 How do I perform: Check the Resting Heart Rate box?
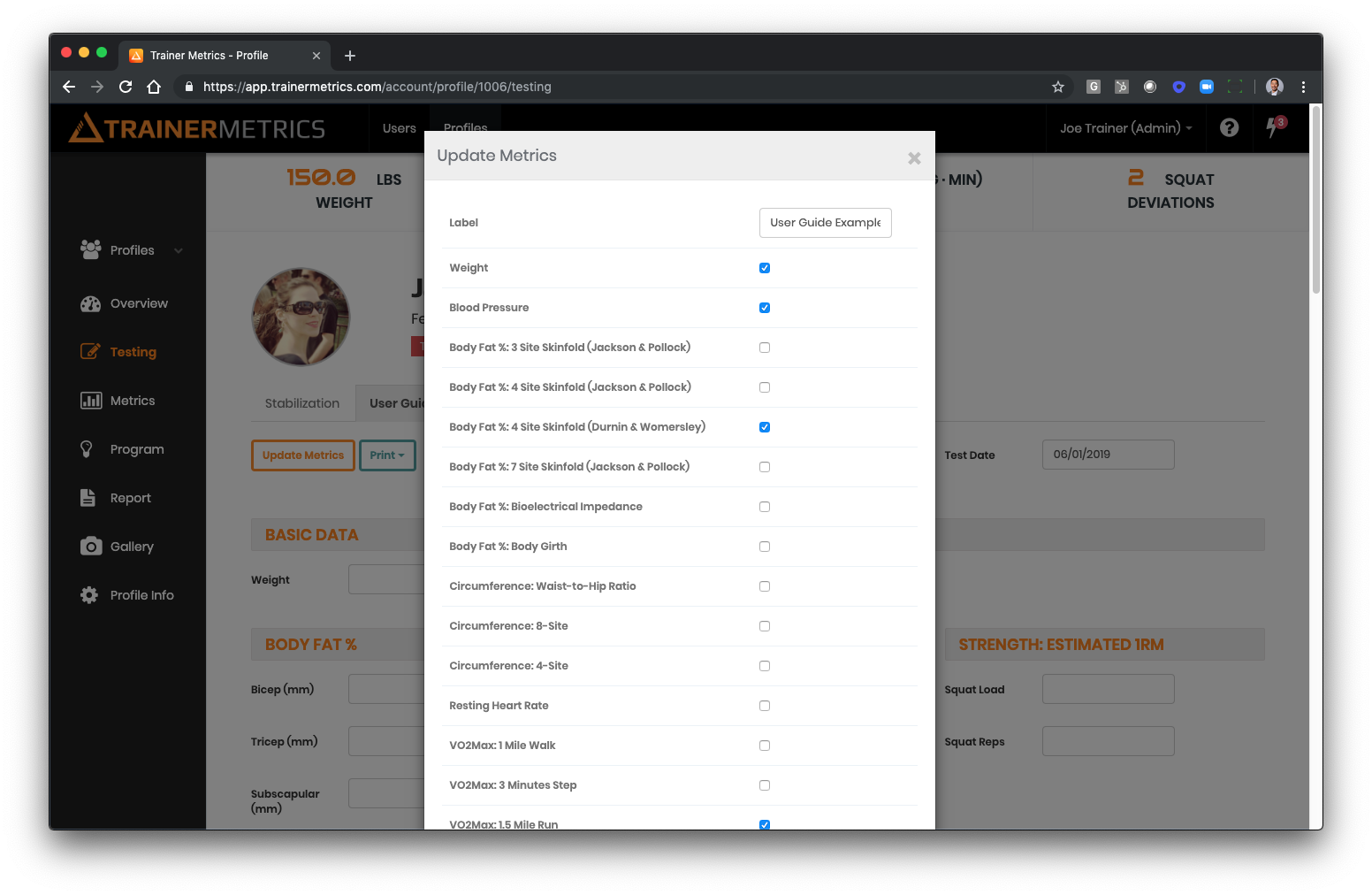(765, 706)
